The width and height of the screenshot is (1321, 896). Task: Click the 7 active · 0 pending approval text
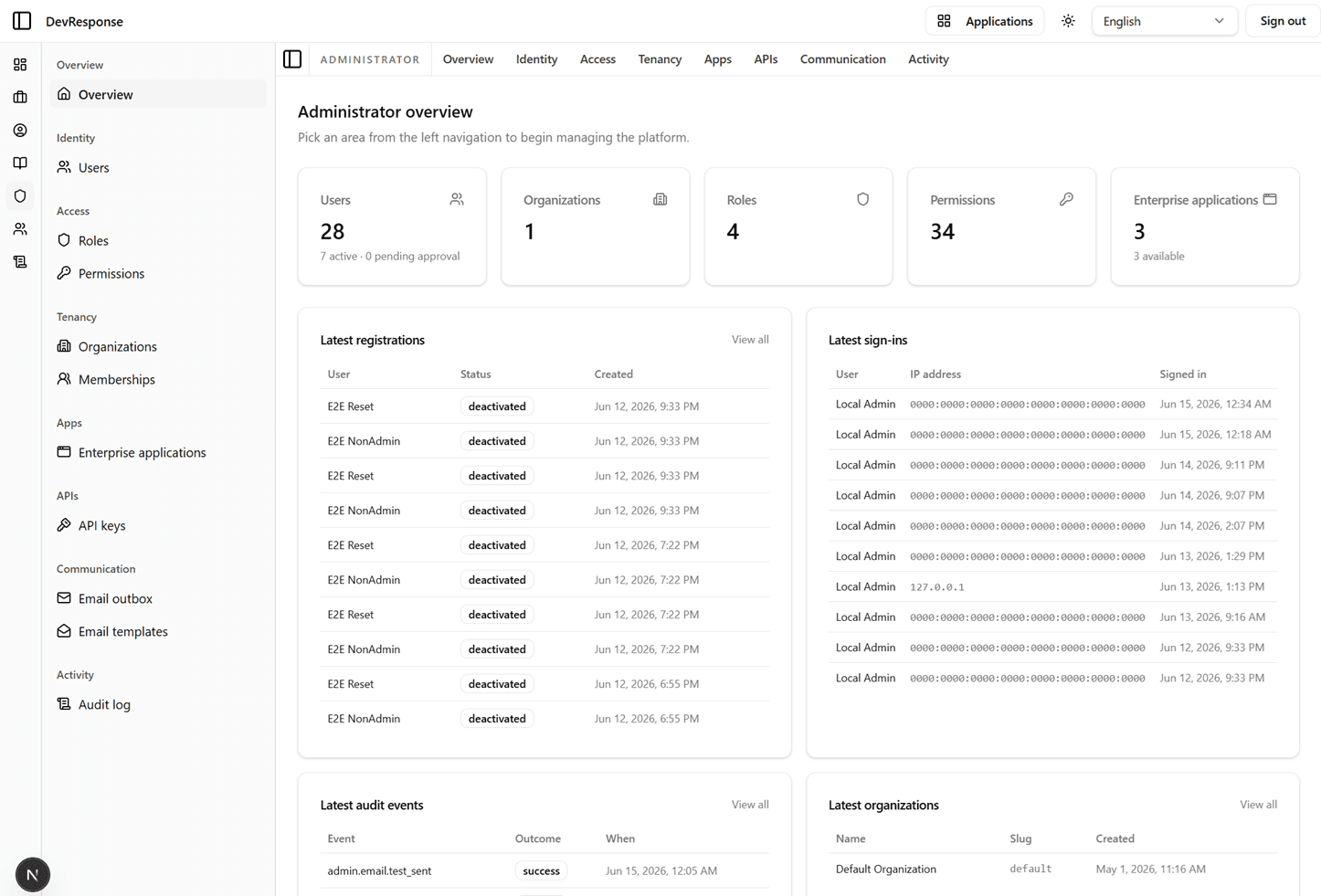coord(390,257)
